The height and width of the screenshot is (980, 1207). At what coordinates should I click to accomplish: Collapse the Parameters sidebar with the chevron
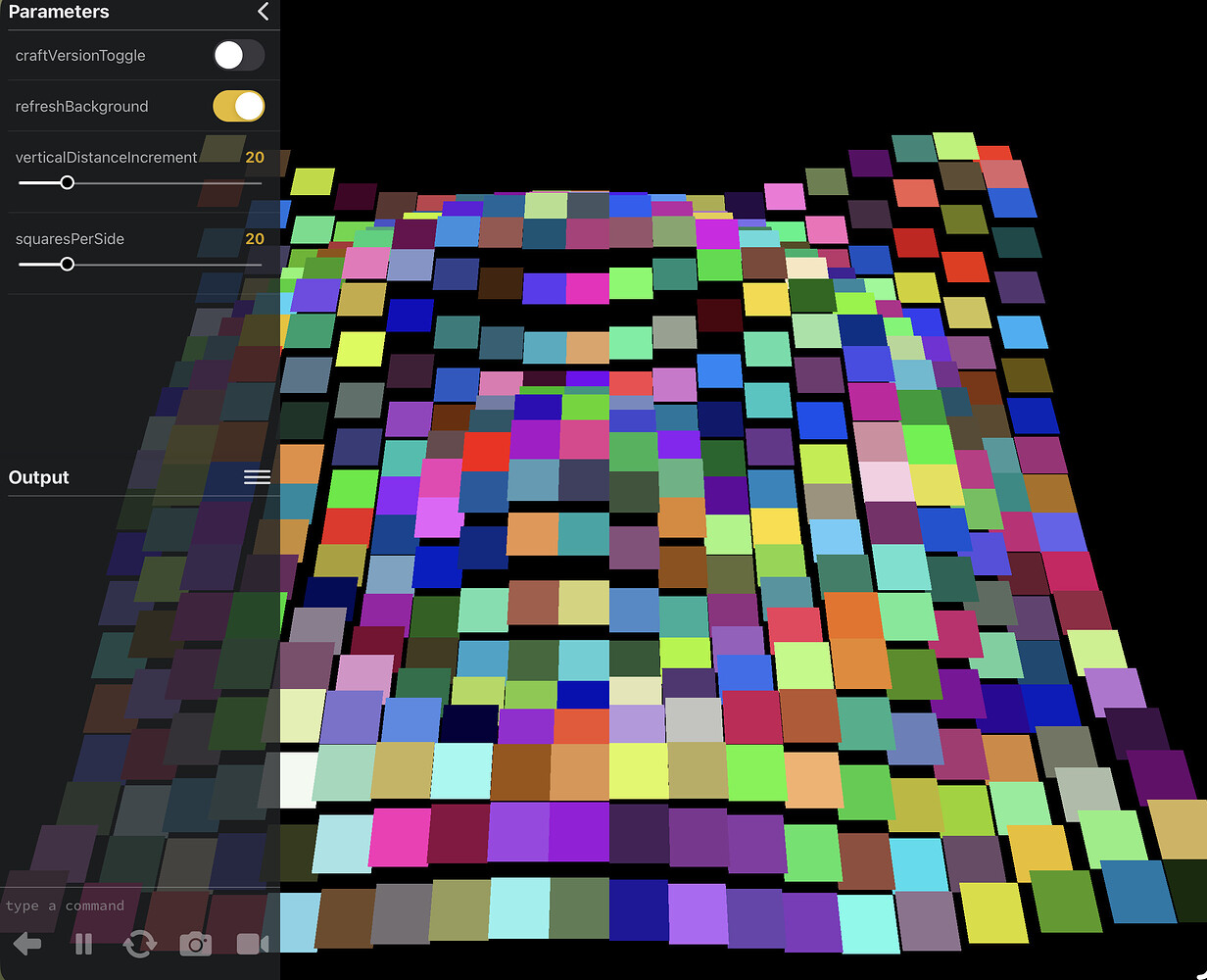point(262,13)
